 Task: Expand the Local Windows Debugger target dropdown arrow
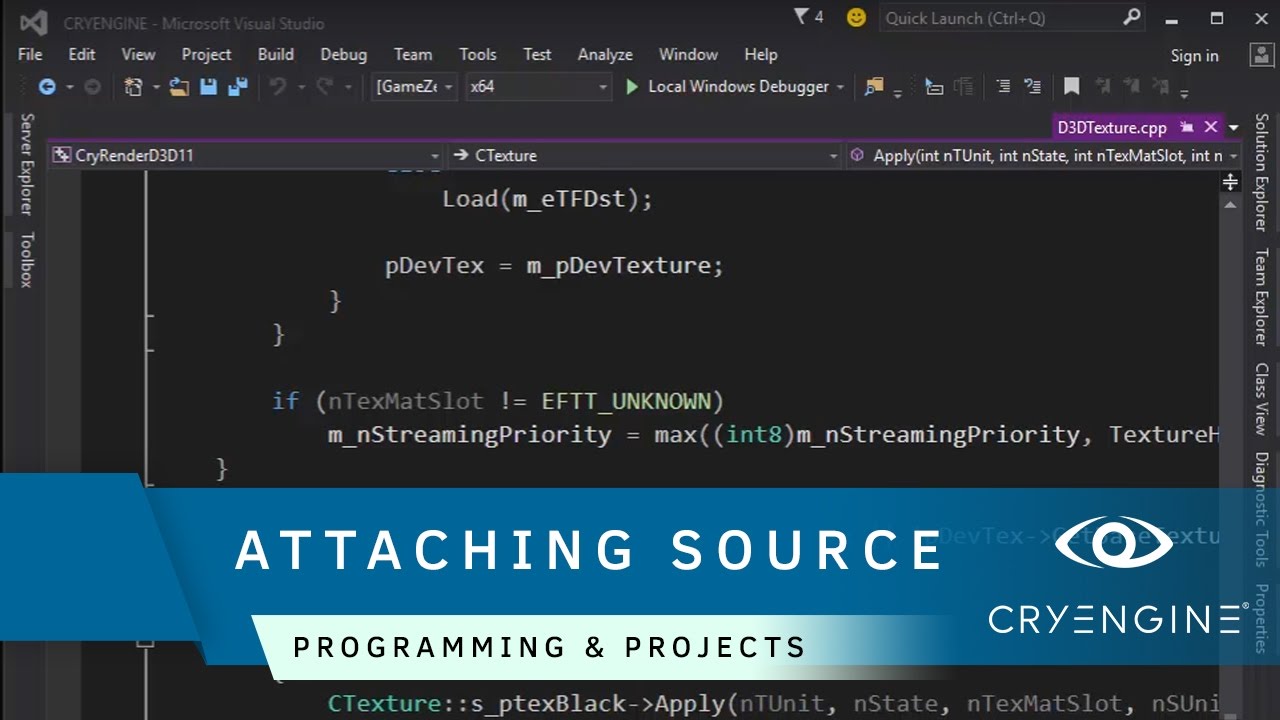(x=840, y=88)
